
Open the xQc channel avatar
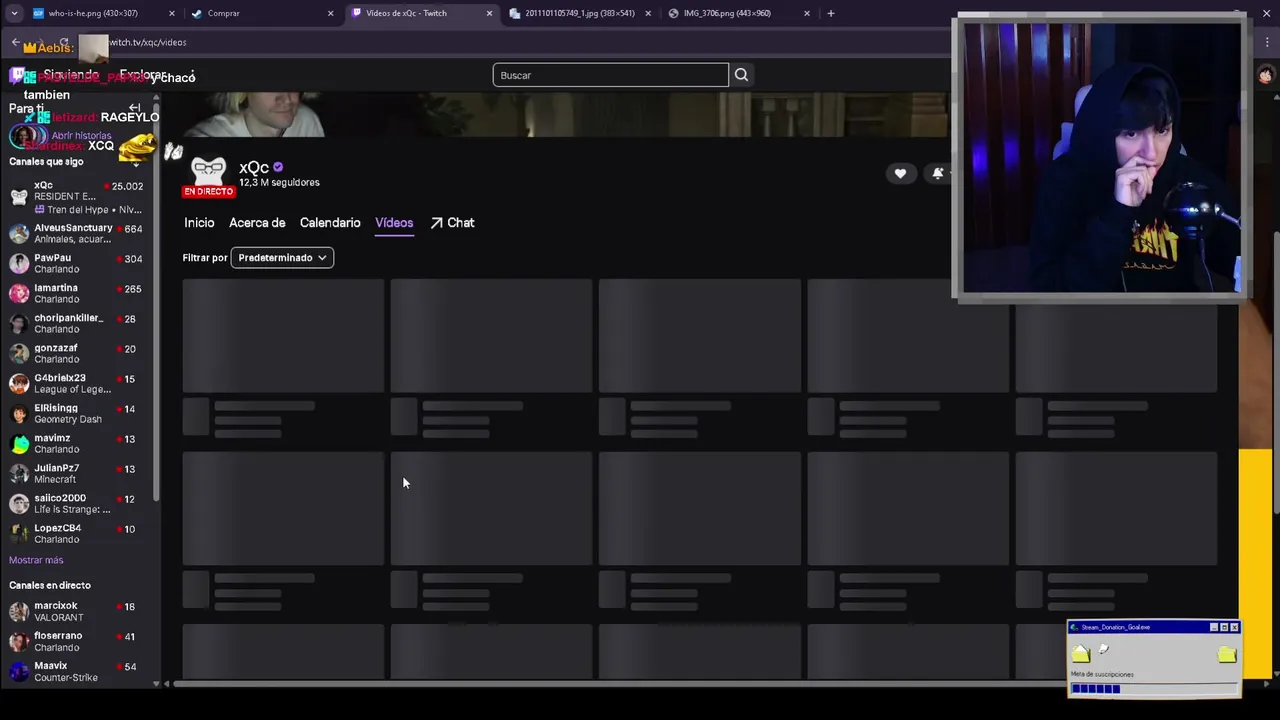point(208,173)
